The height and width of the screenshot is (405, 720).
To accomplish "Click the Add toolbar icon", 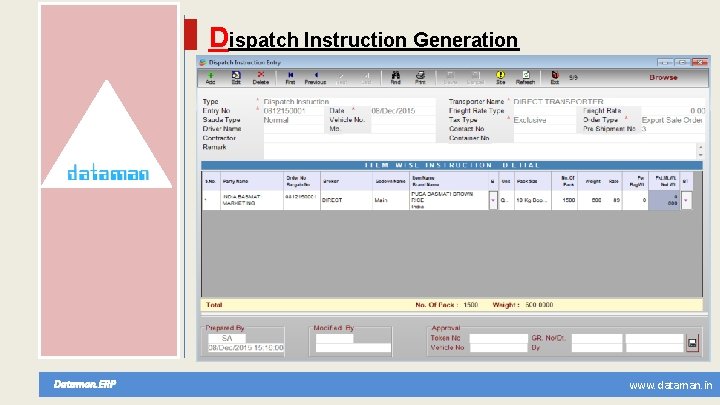I will coord(210,78).
